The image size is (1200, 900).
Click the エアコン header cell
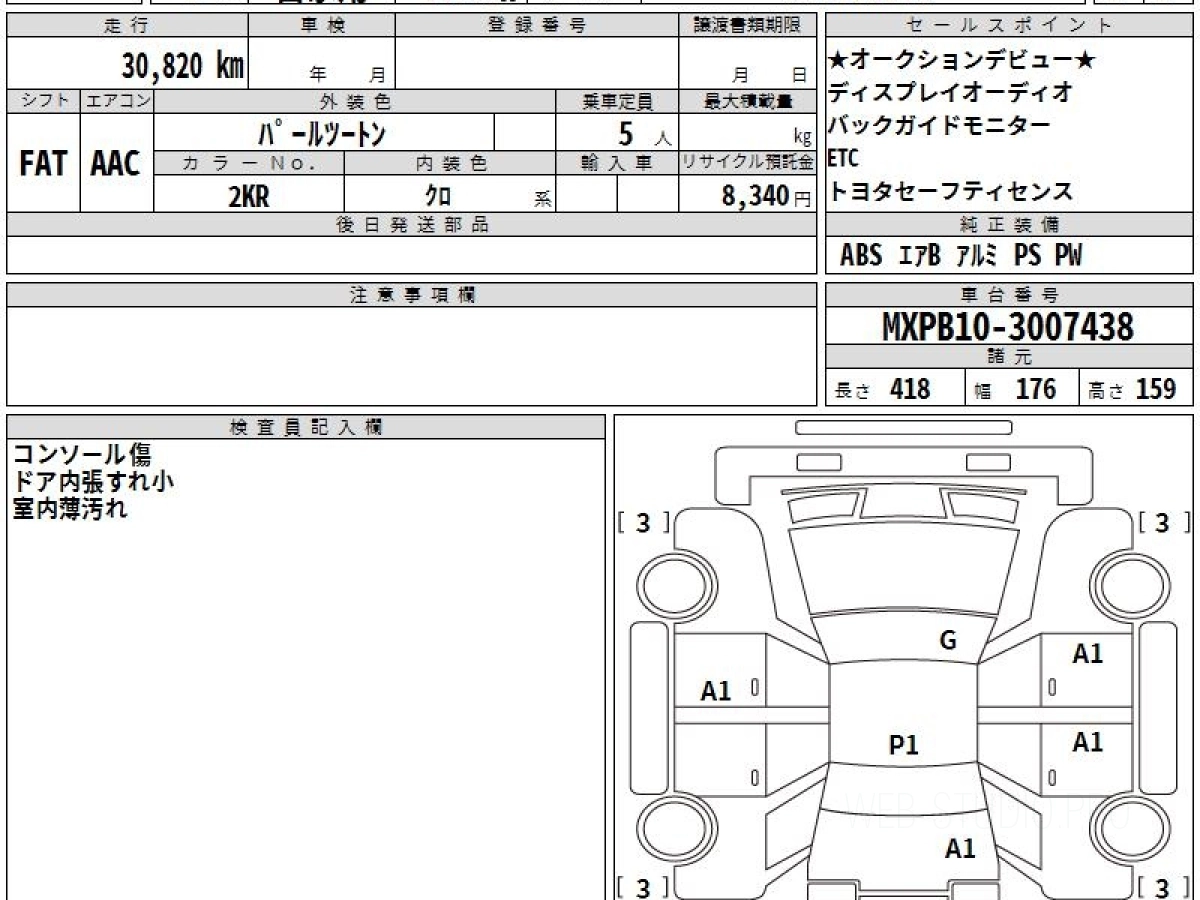[x=117, y=101]
